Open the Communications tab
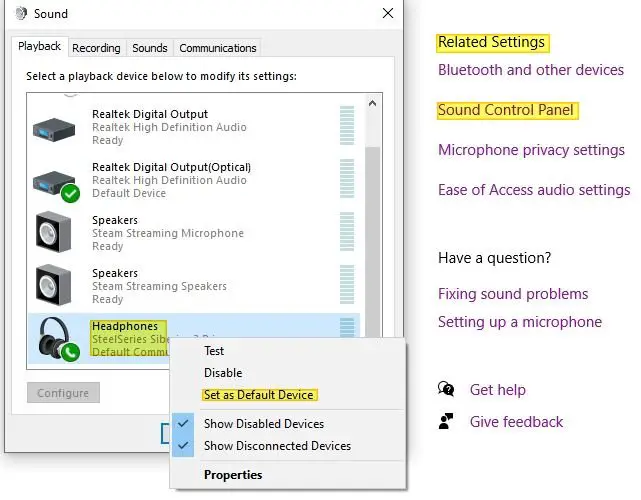Image resolution: width=641 pixels, height=500 pixels. coord(217,48)
